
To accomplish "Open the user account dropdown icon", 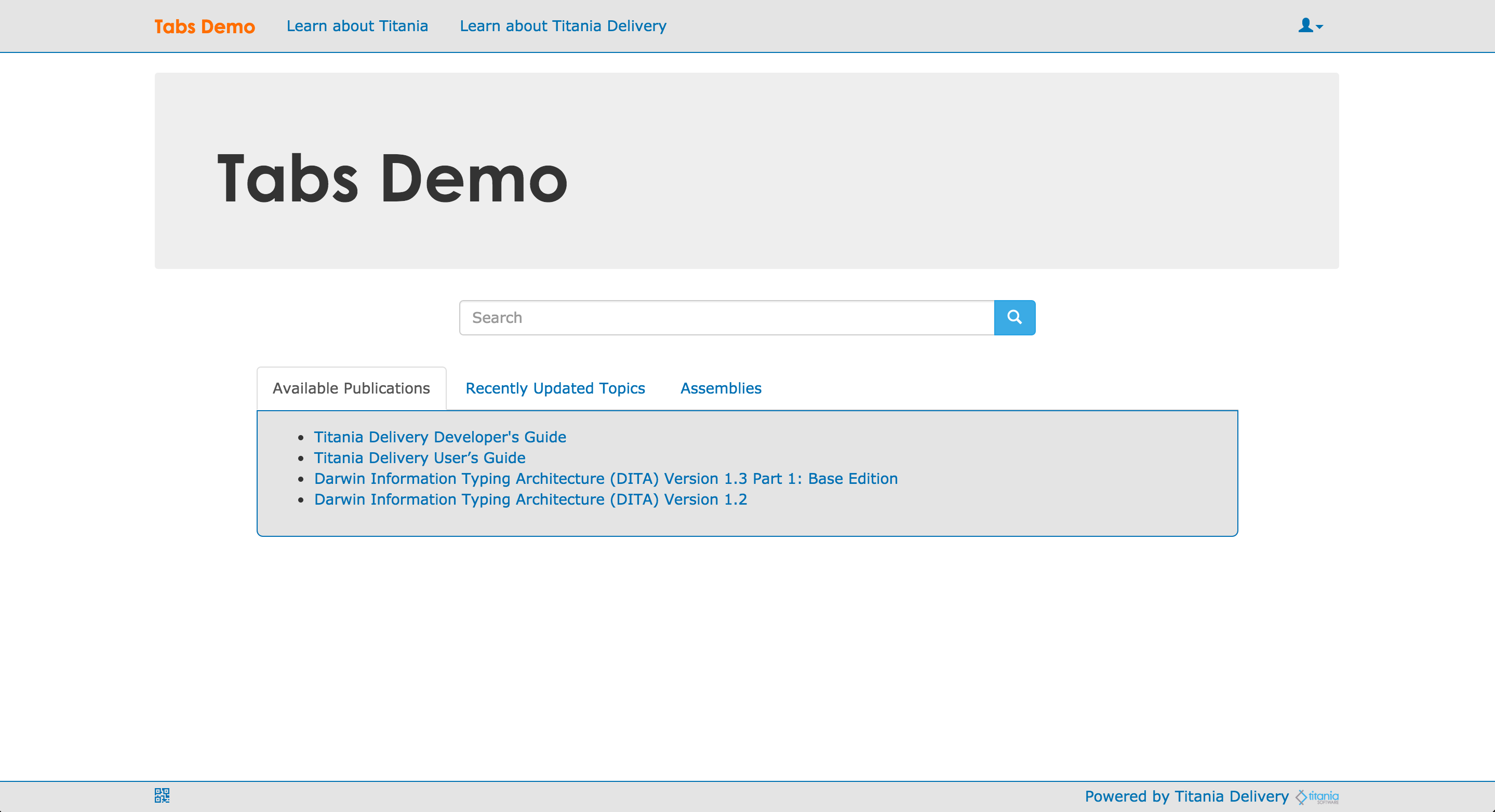I will coord(1311,25).
